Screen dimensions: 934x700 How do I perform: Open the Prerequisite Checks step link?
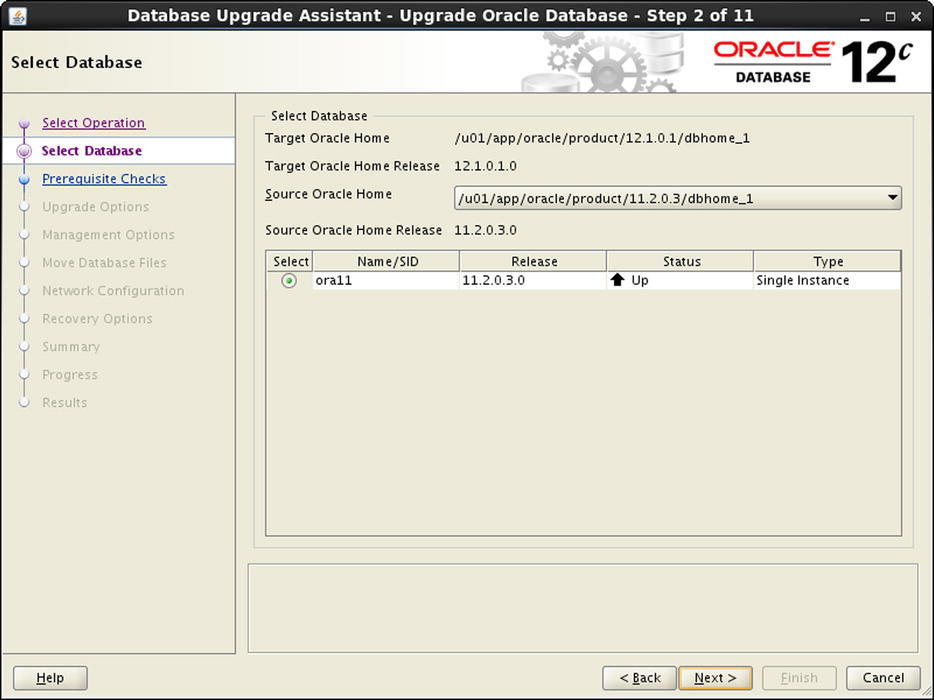pos(104,179)
